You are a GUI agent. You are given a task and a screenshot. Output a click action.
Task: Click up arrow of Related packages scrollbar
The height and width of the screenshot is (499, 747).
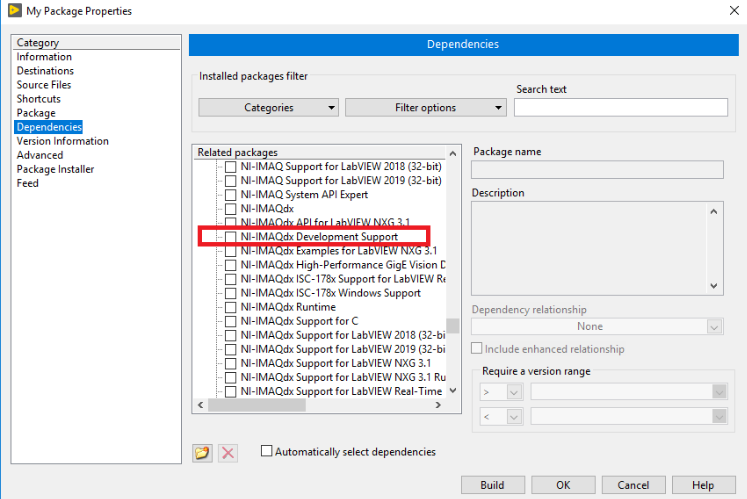453,153
